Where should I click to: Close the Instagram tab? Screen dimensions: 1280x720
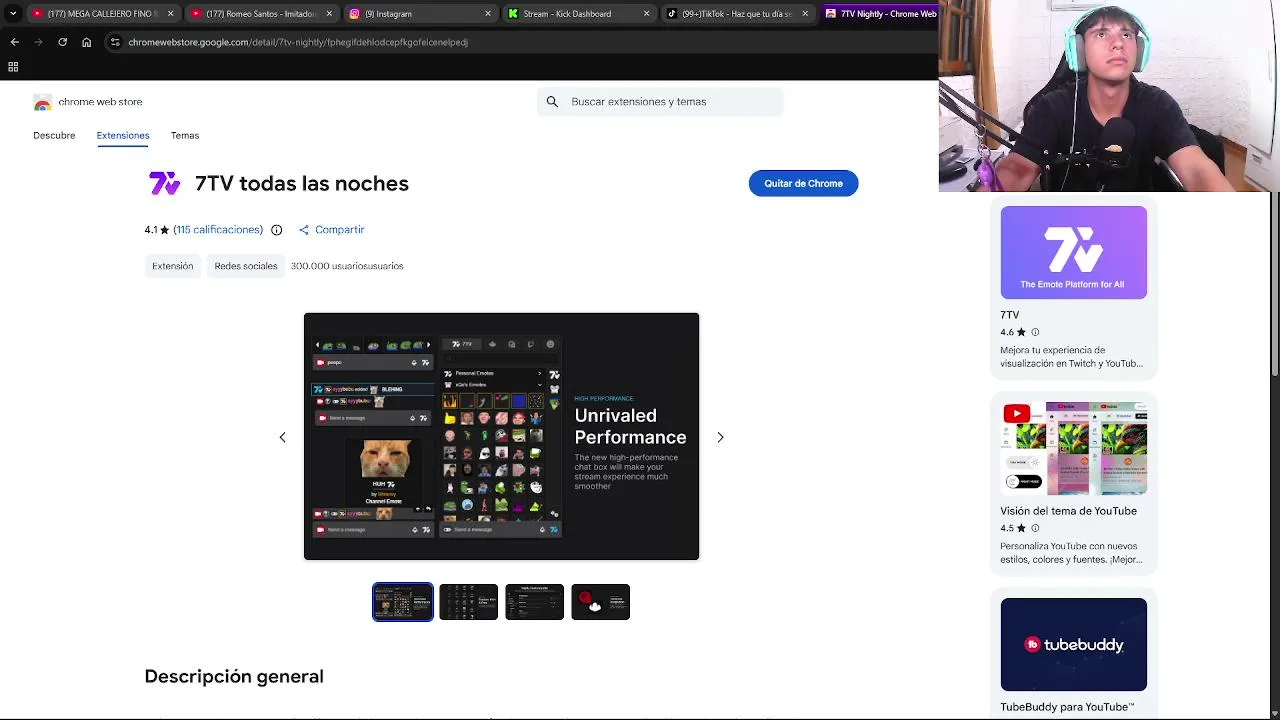(x=488, y=14)
